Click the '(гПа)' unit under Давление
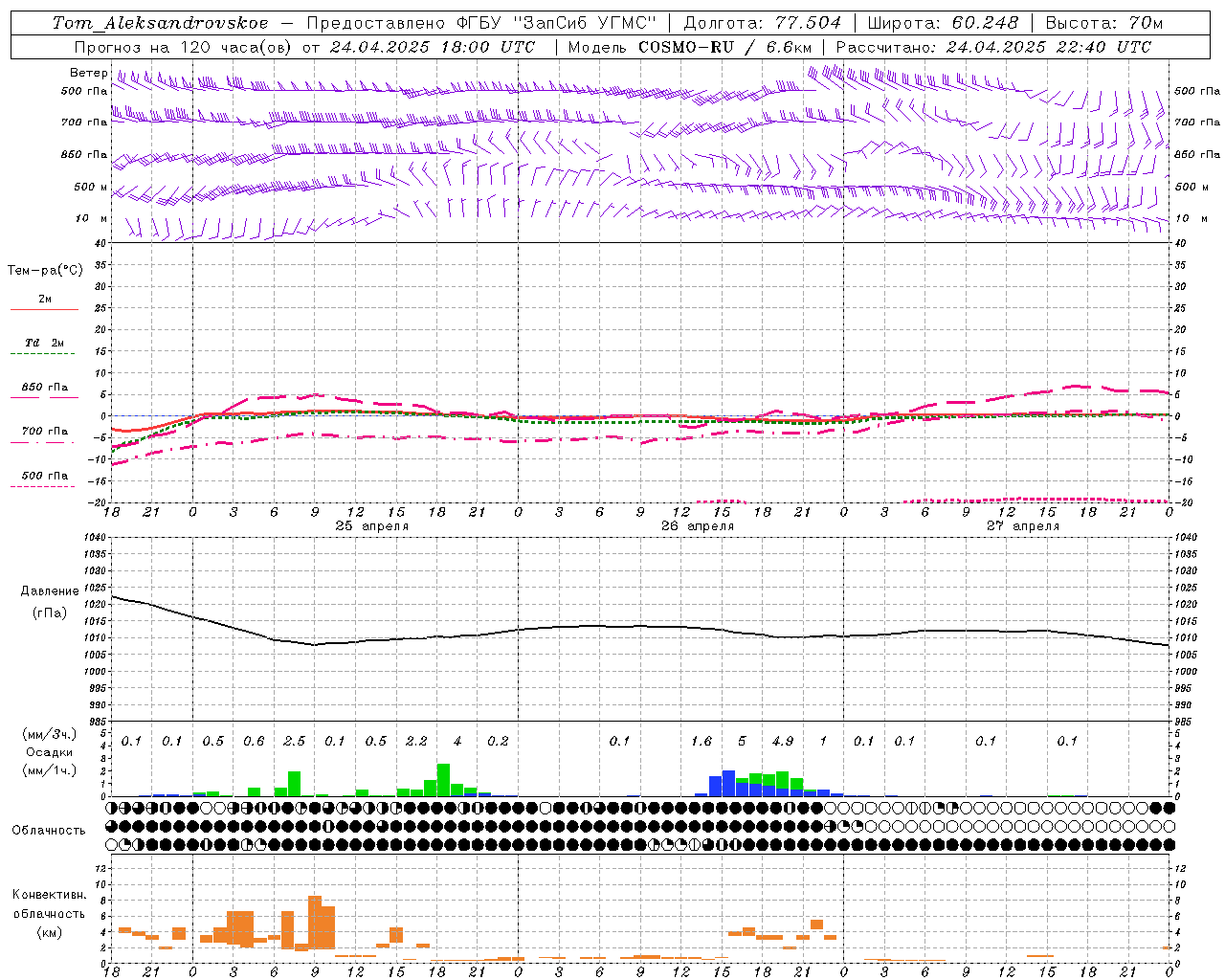 click(50, 613)
